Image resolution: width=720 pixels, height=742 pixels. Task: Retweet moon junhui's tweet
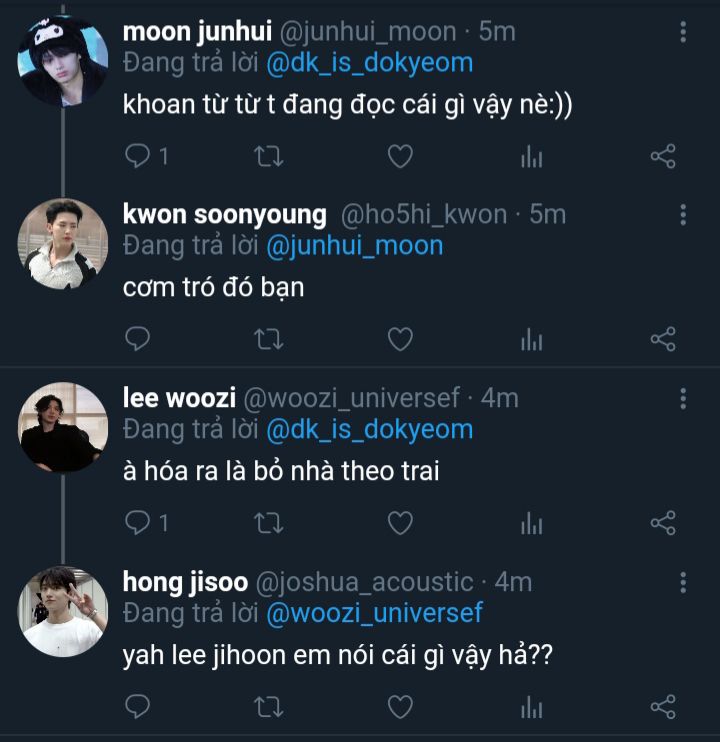point(268,156)
